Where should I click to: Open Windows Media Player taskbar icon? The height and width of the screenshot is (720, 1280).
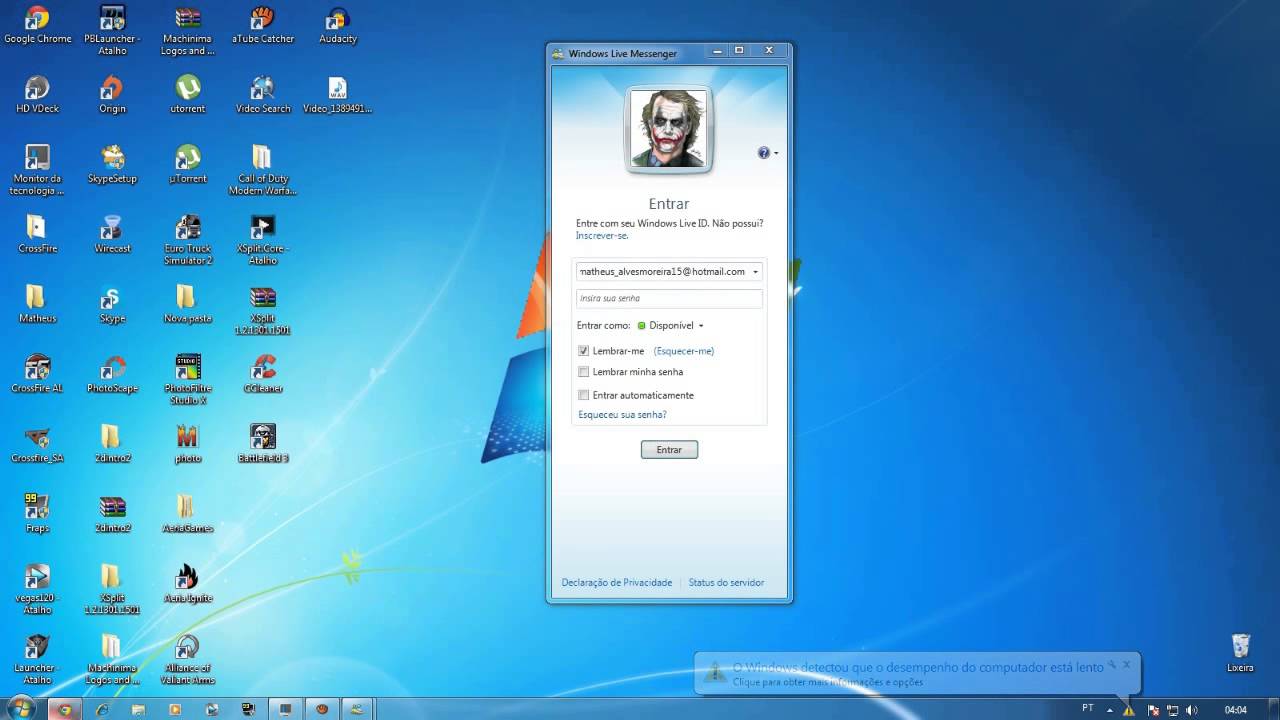pyautogui.click(x=175, y=709)
